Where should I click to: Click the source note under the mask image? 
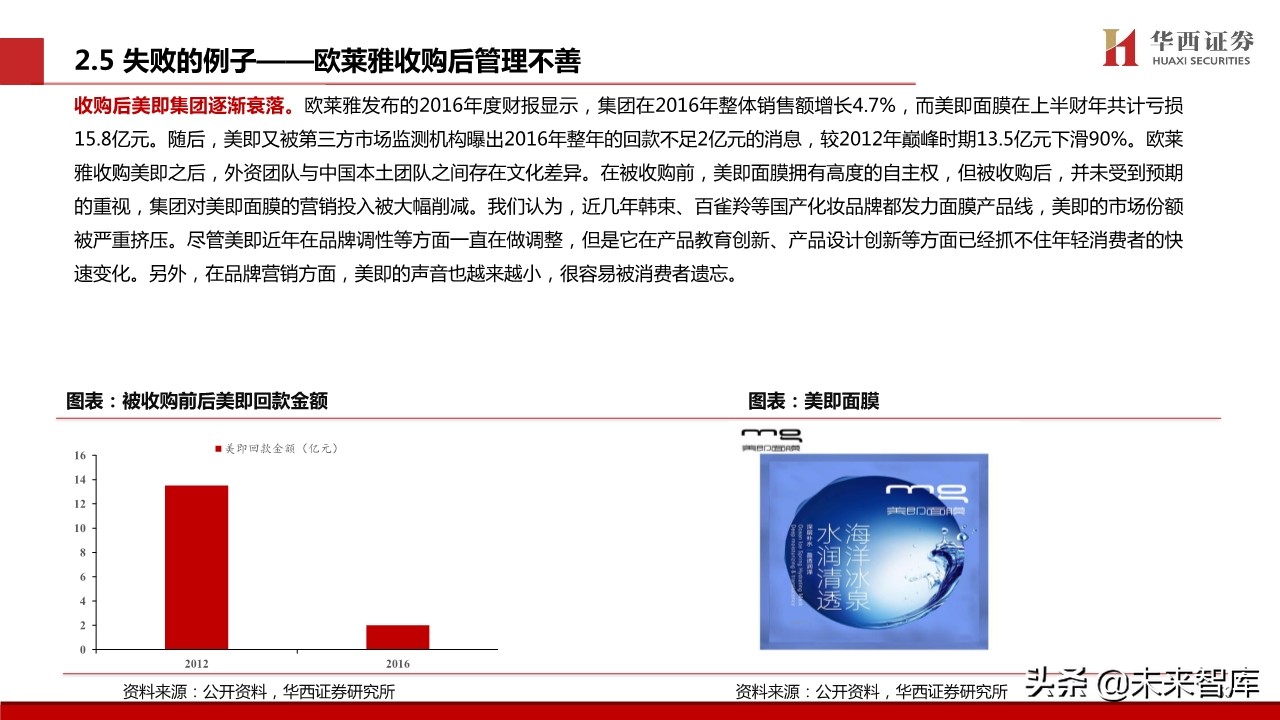tap(871, 691)
